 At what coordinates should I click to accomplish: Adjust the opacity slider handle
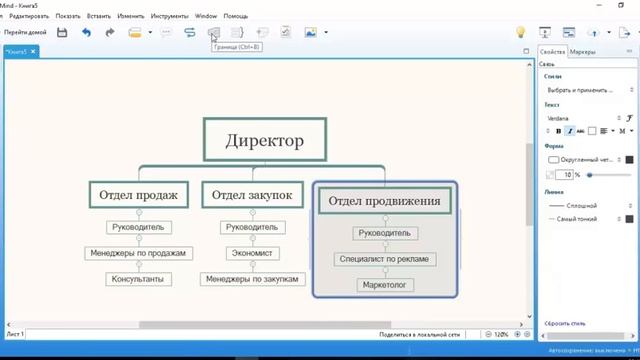(589, 175)
